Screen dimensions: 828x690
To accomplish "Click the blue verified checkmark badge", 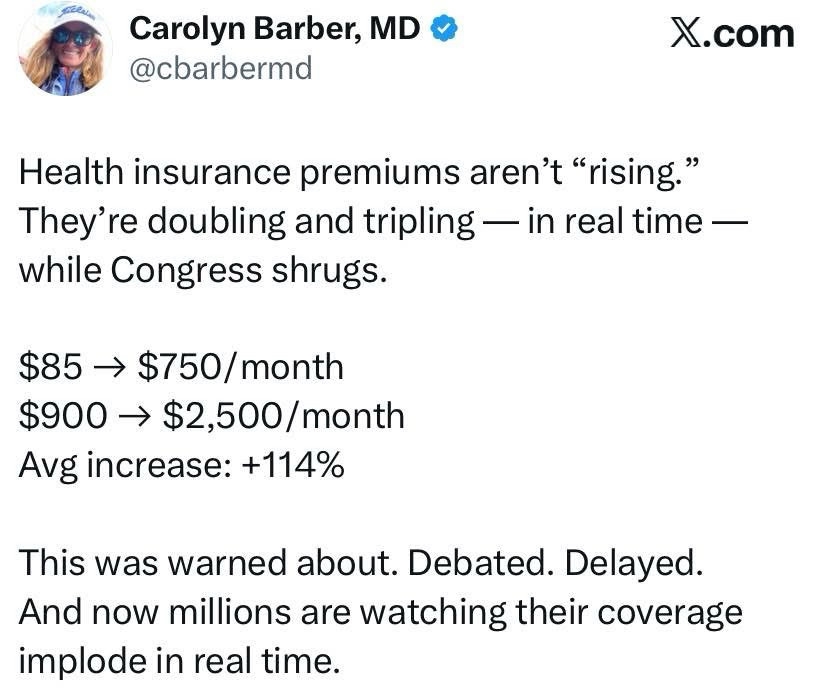I will 444,30.
